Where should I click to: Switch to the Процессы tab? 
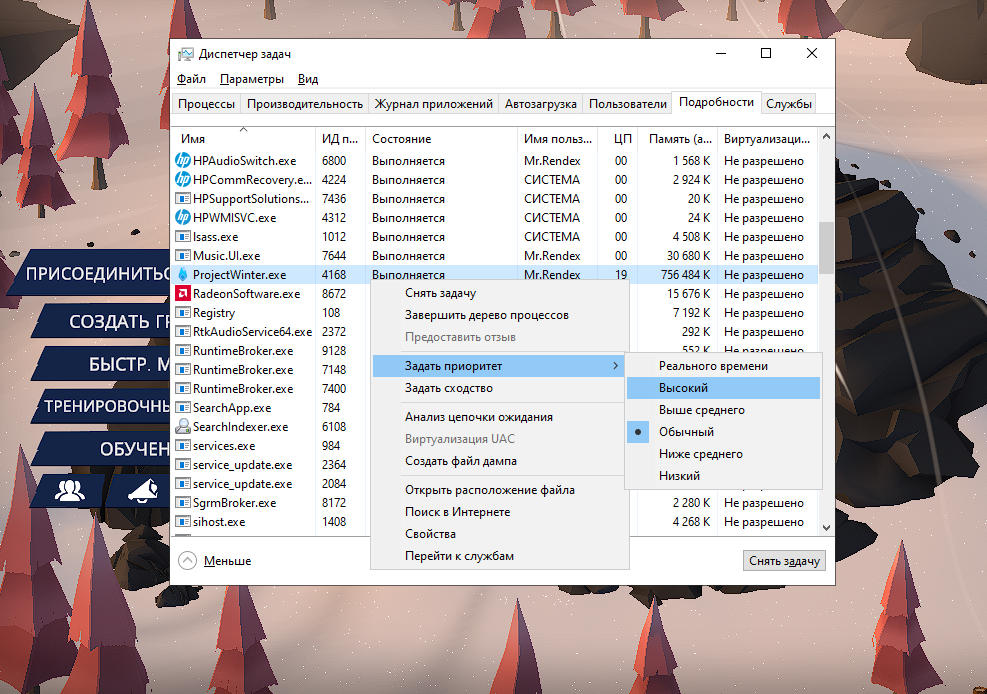pyautogui.click(x=206, y=104)
